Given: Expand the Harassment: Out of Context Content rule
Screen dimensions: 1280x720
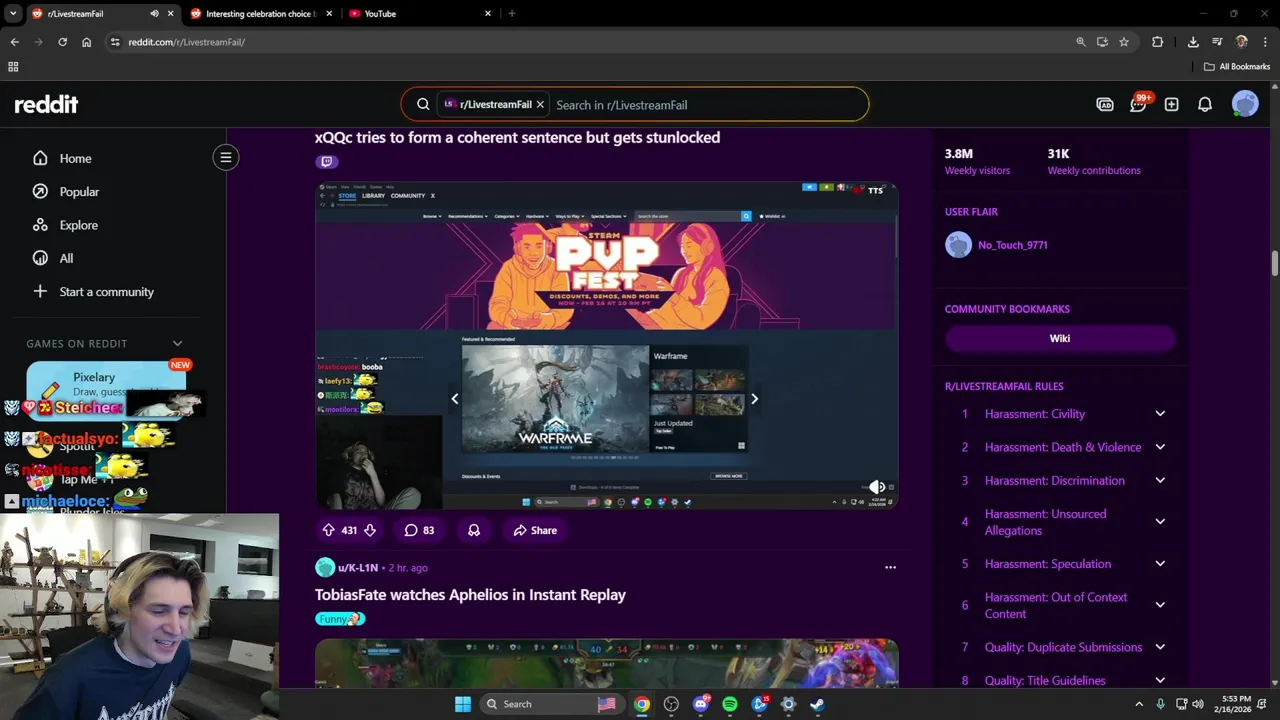Looking at the screenshot, I should point(1160,605).
